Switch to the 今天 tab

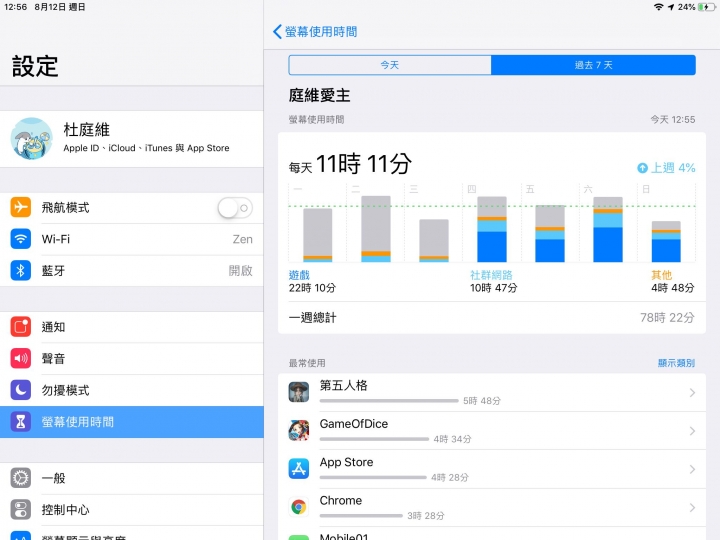pyautogui.click(x=390, y=65)
